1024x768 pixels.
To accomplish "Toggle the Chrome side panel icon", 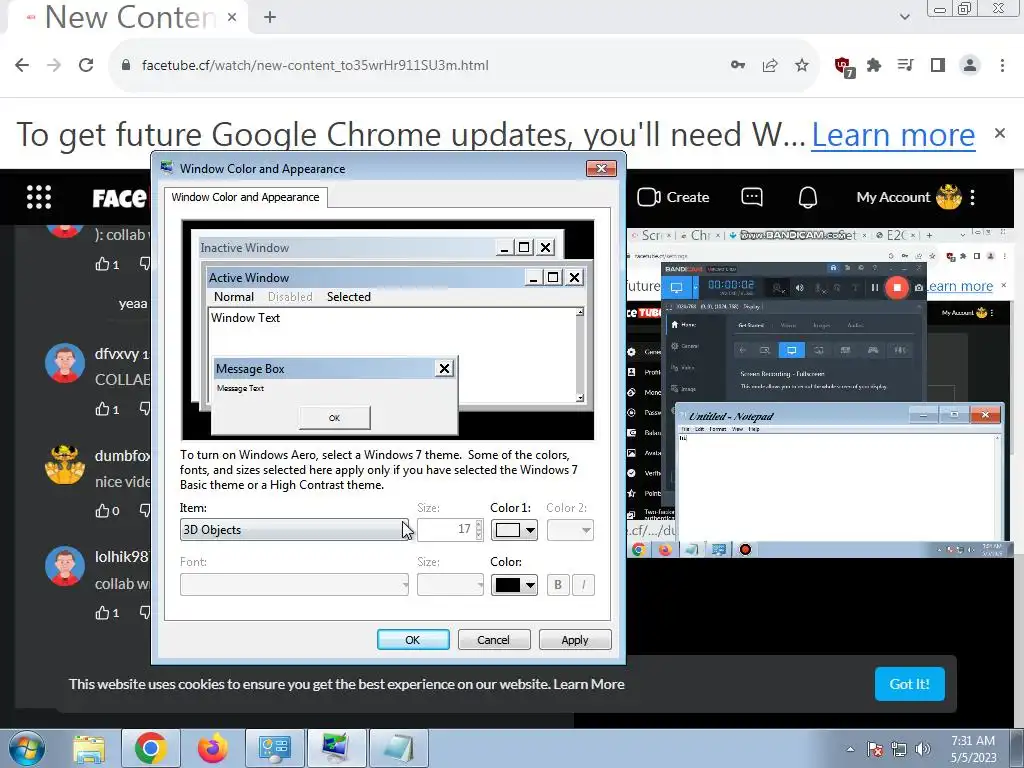I will tap(938, 65).
